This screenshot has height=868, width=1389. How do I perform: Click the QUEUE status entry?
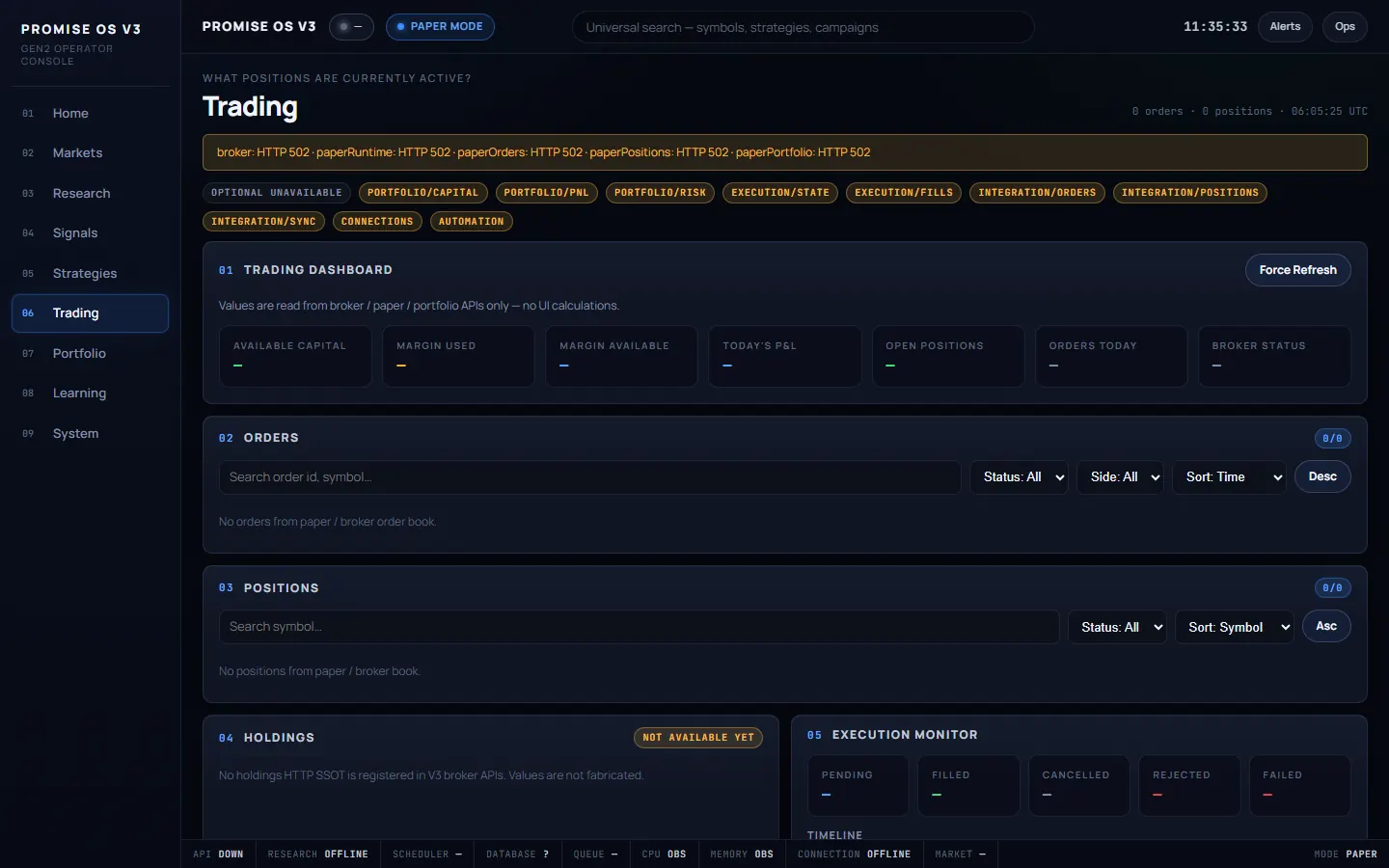[595, 854]
